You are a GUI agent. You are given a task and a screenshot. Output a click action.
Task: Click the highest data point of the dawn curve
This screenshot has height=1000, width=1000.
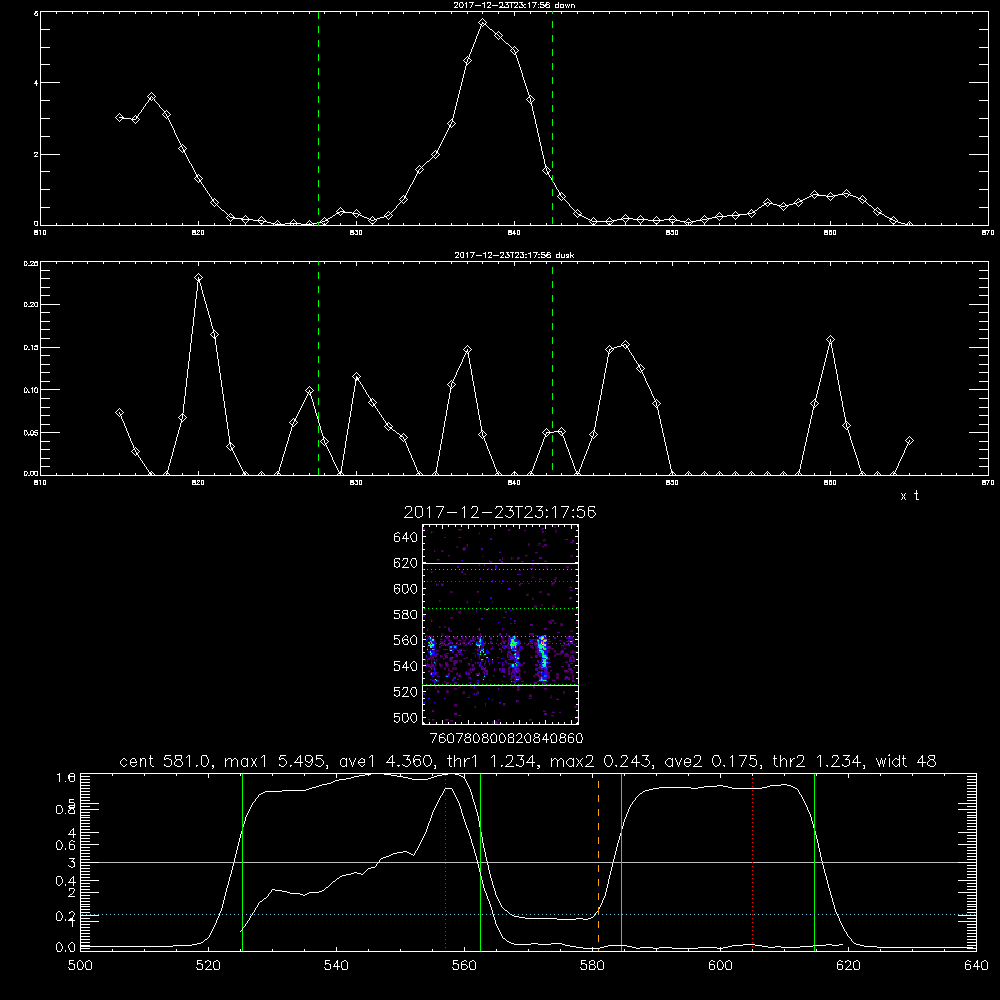point(483,22)
